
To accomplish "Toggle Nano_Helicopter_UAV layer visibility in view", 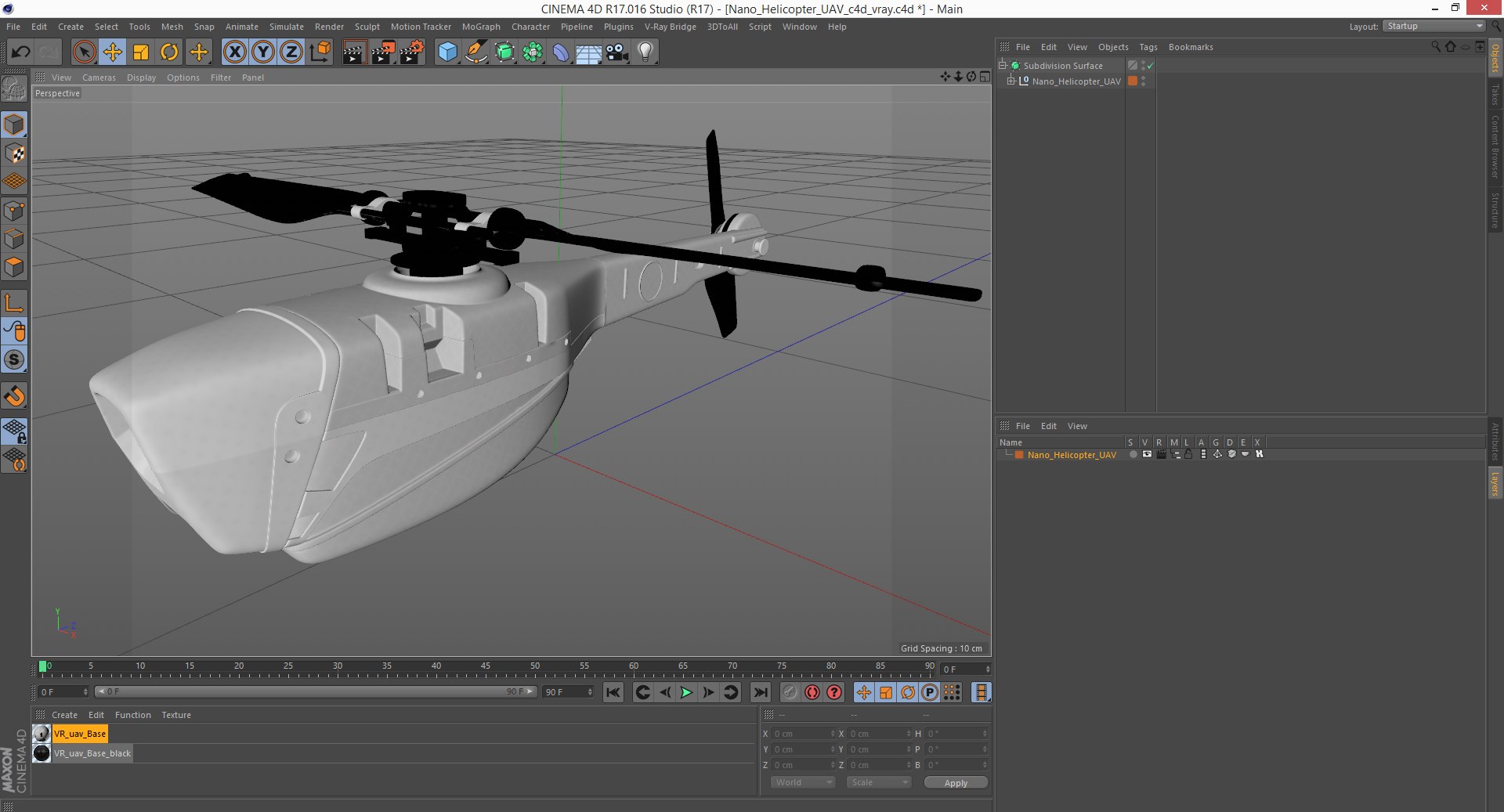I will coord(1147,454).
